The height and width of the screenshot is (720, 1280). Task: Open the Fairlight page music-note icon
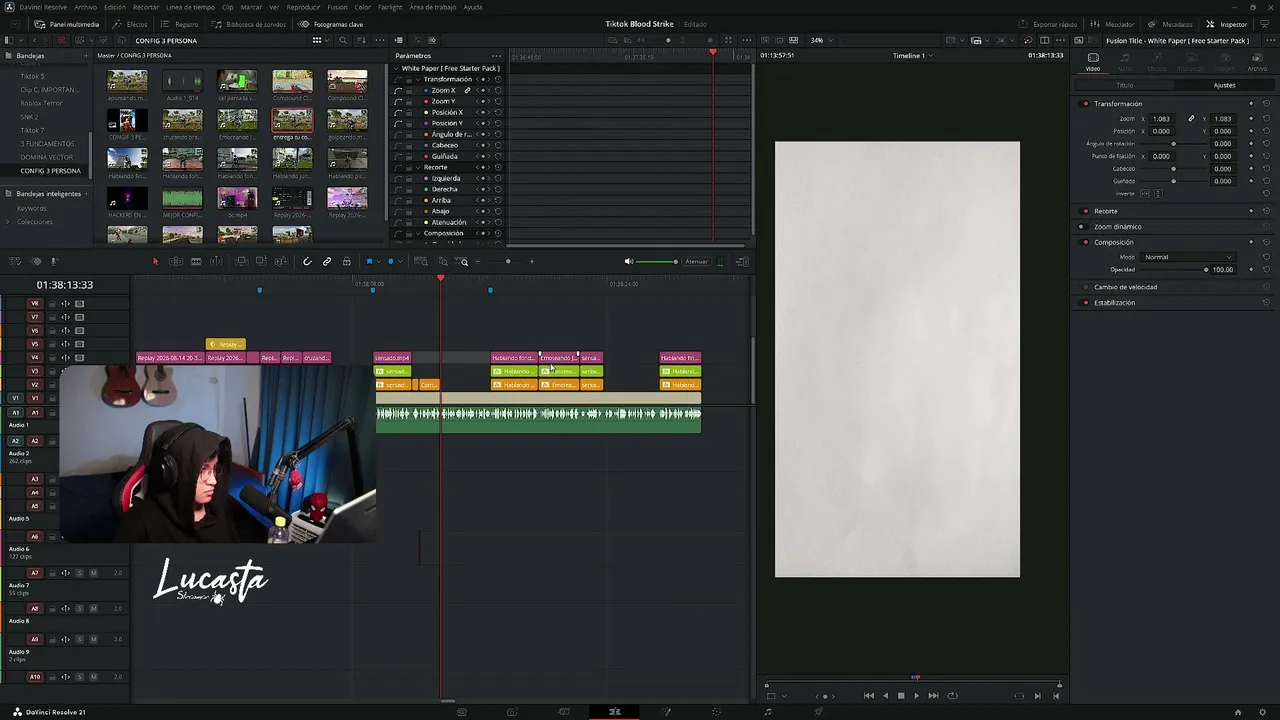point(768,712)
